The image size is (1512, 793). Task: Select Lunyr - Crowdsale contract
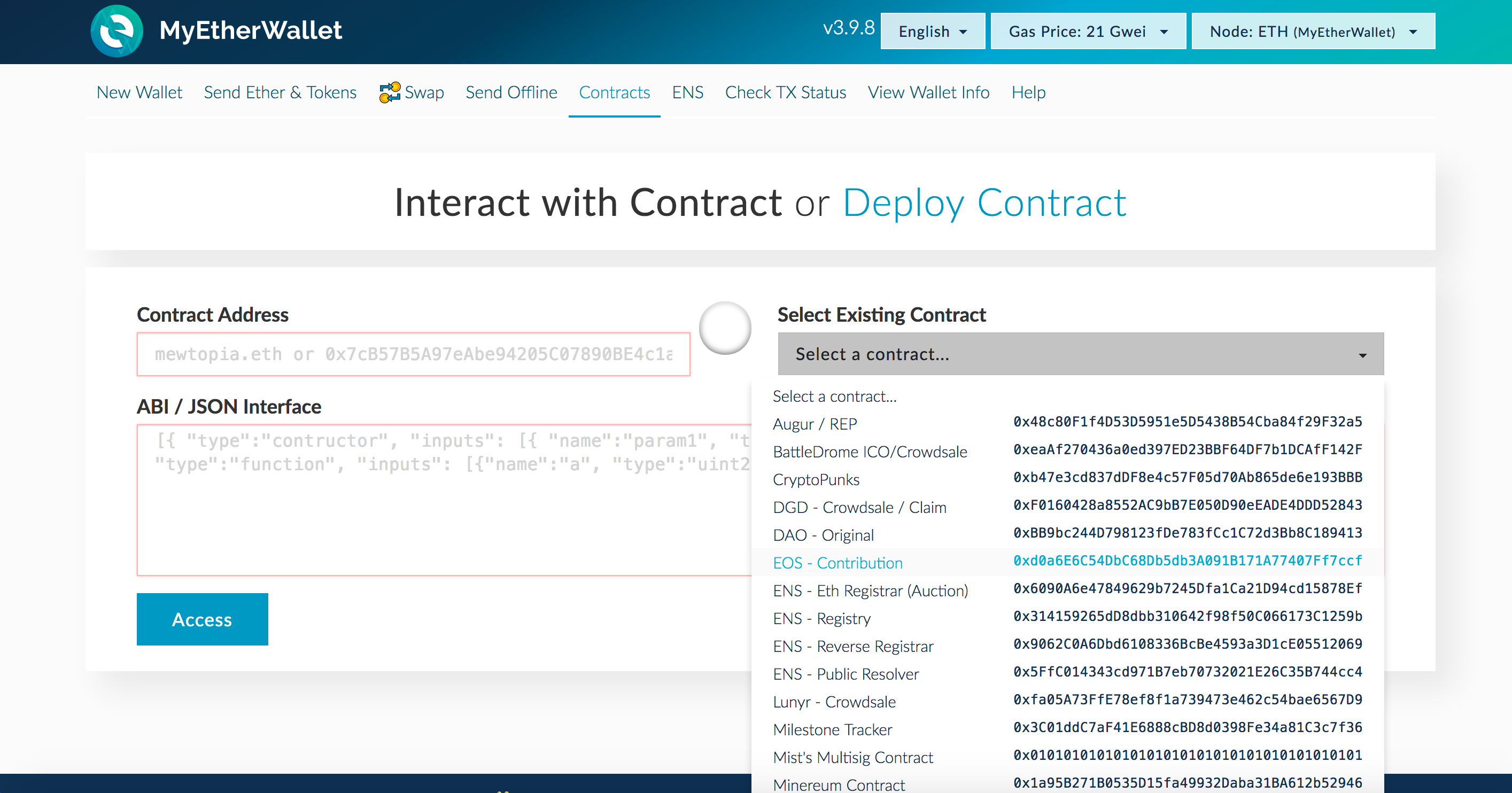[x=1068, y=702]
